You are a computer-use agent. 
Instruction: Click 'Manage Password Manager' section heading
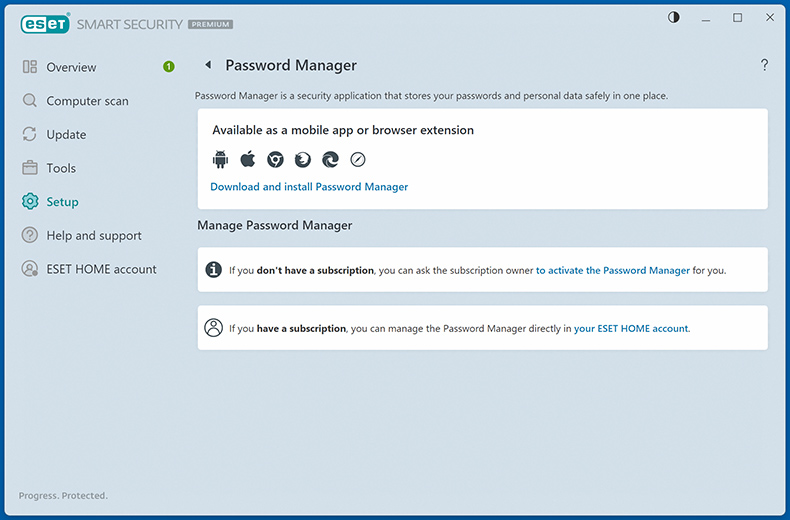pos(275,225)
